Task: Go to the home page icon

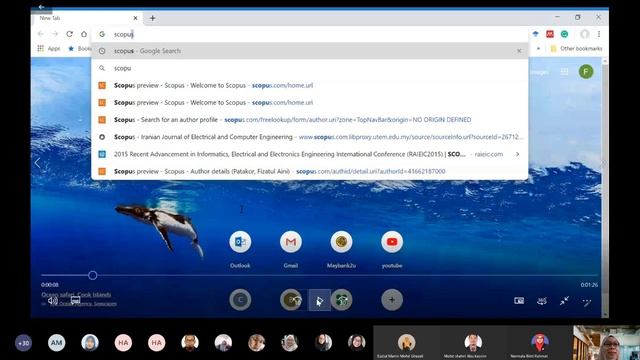Action: [x=84, y=34]
